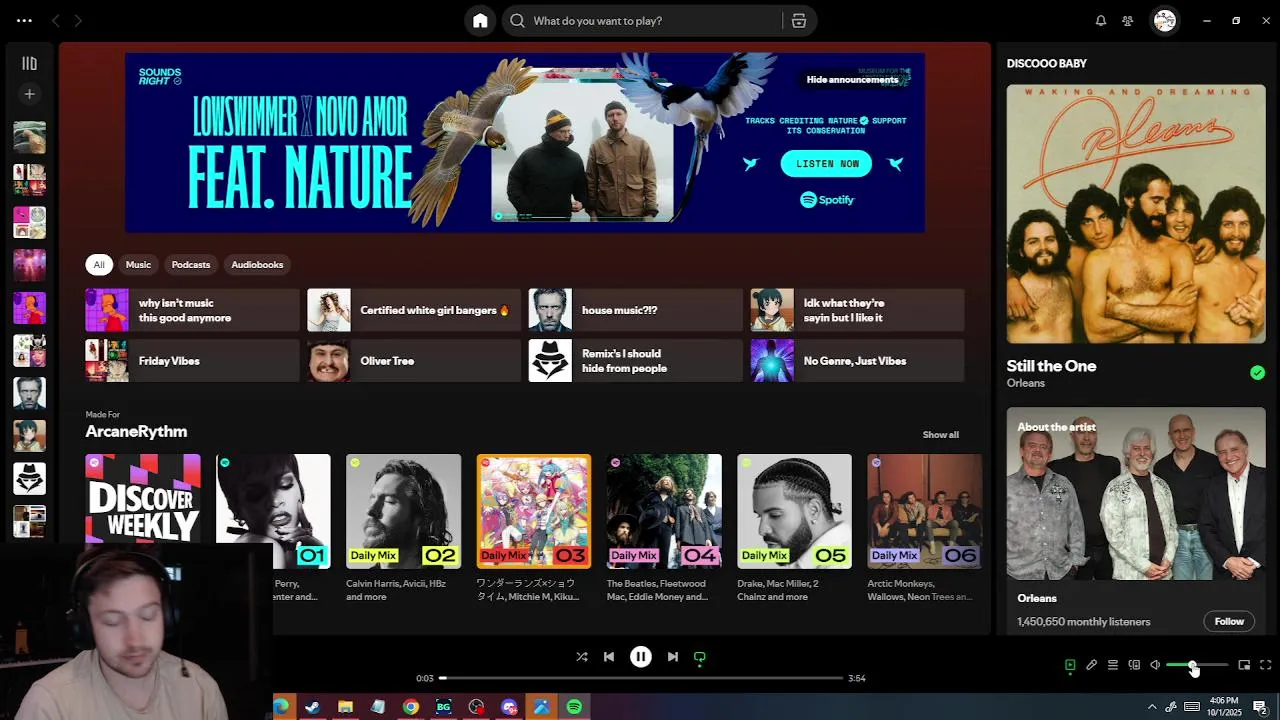1280x720 pixels.
Task: Open No Genre, Just Vibes playlist
Action: 858,361
